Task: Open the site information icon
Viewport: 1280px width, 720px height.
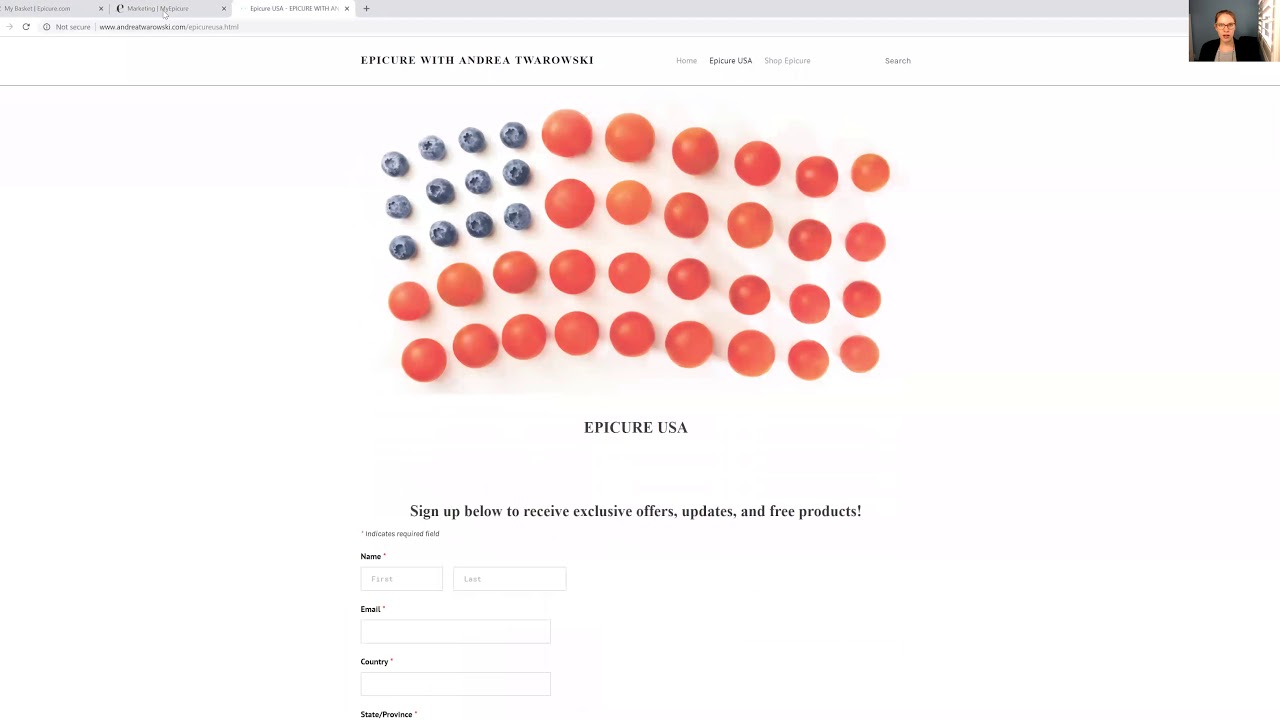Action: click(46, 27)
